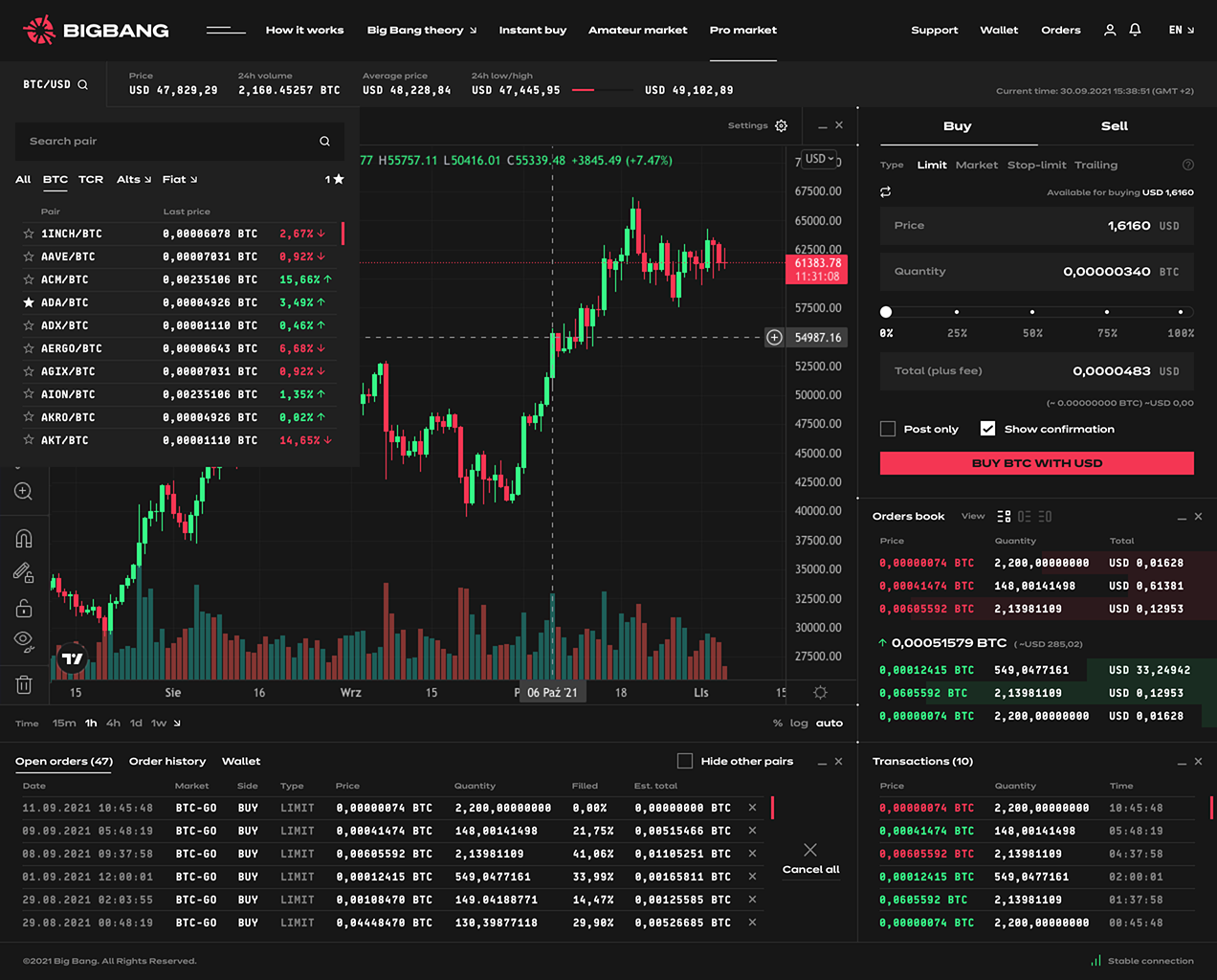Enable the Hide other pairs checkbox
Image resolution: width=1217 pixels, height=980 pixels.
pos(685,761)
